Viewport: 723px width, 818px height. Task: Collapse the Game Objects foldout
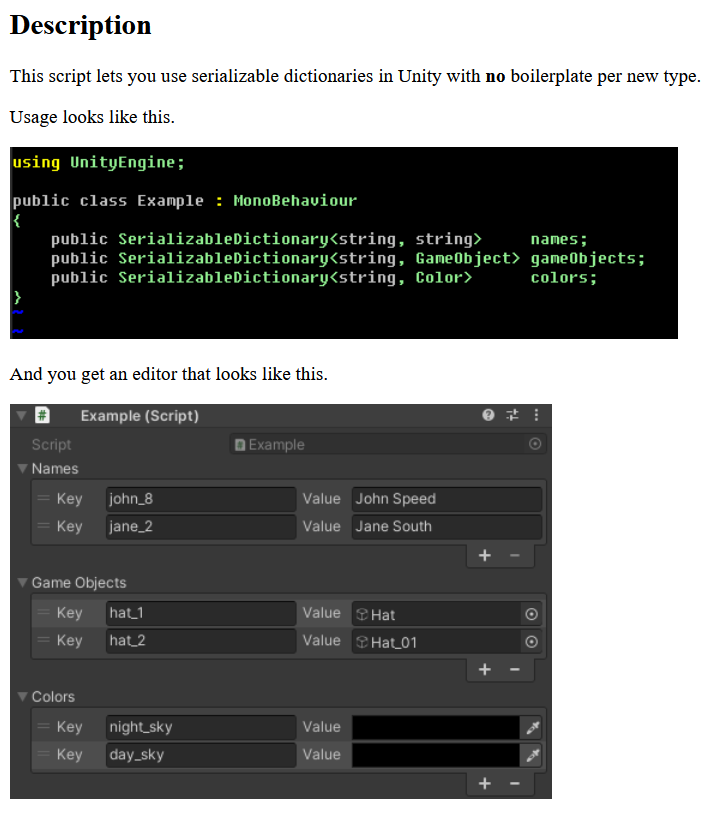click(23, 582)
